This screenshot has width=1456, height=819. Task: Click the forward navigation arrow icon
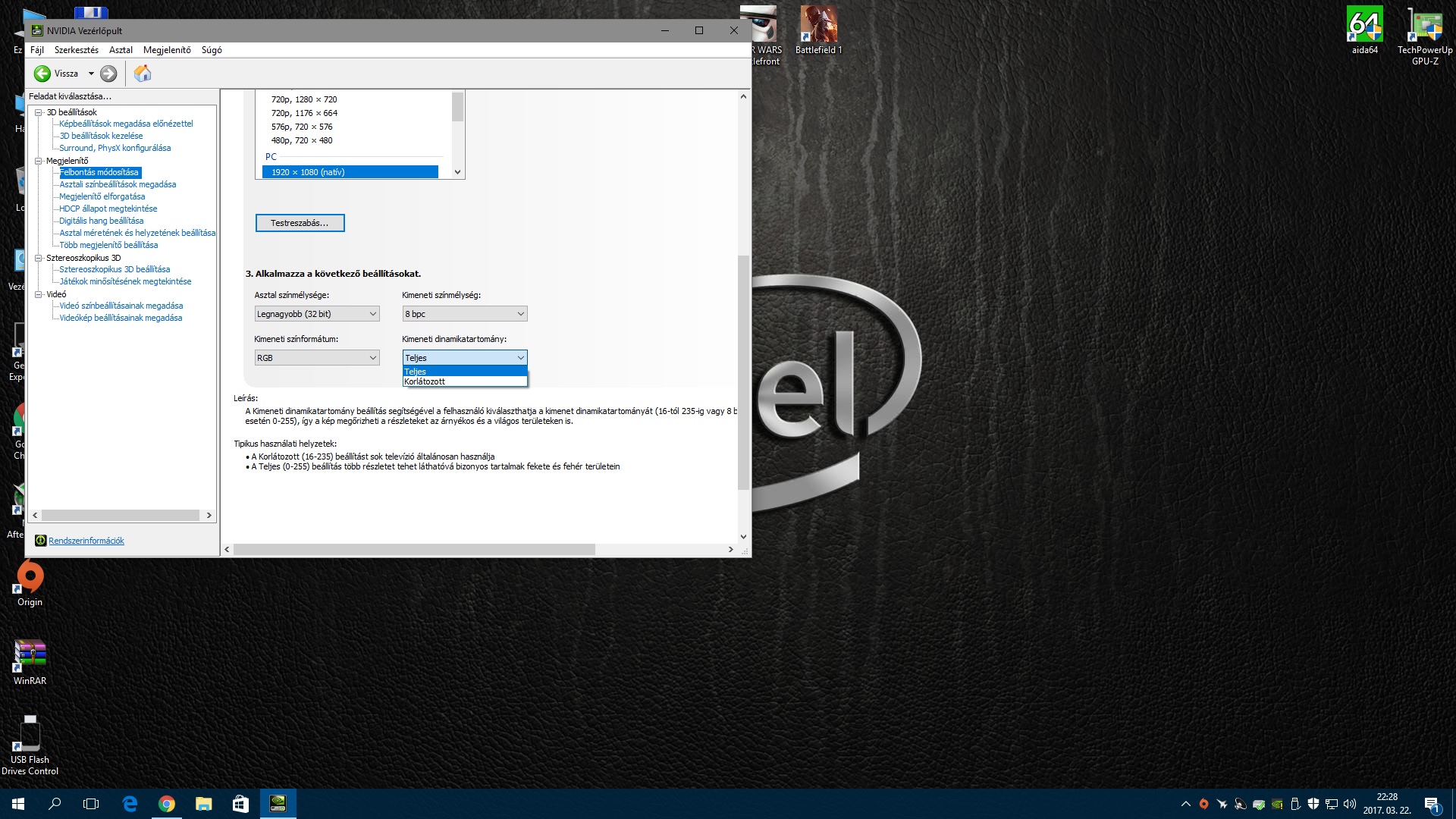[108, 74]
